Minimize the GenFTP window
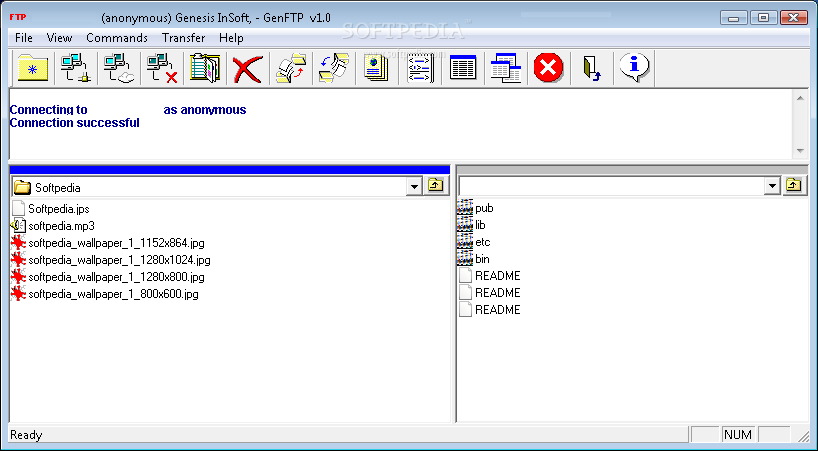 [733, 18]
